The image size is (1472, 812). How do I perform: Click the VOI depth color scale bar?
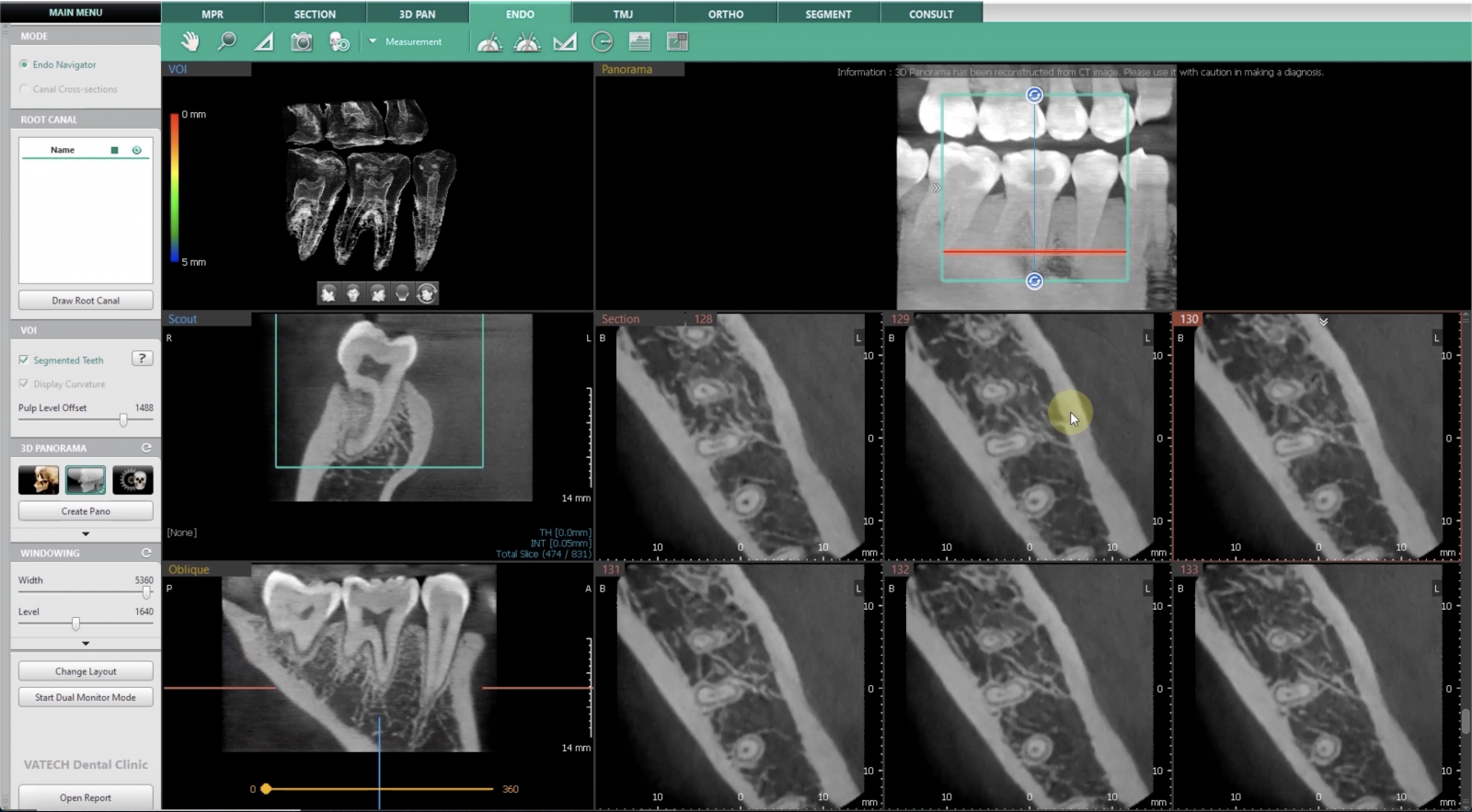click(174, 188)
